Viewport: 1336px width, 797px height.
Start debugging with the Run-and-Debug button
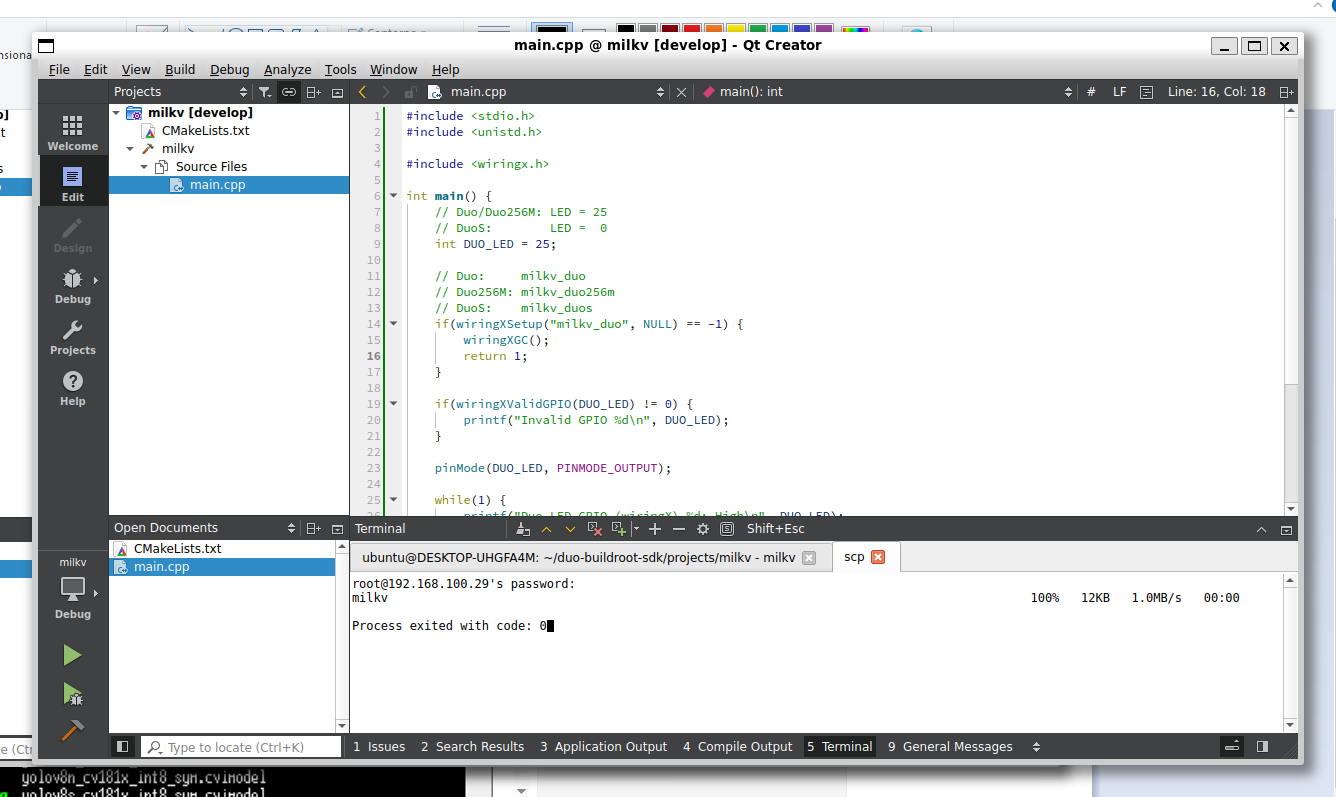(x=72, y=693)
